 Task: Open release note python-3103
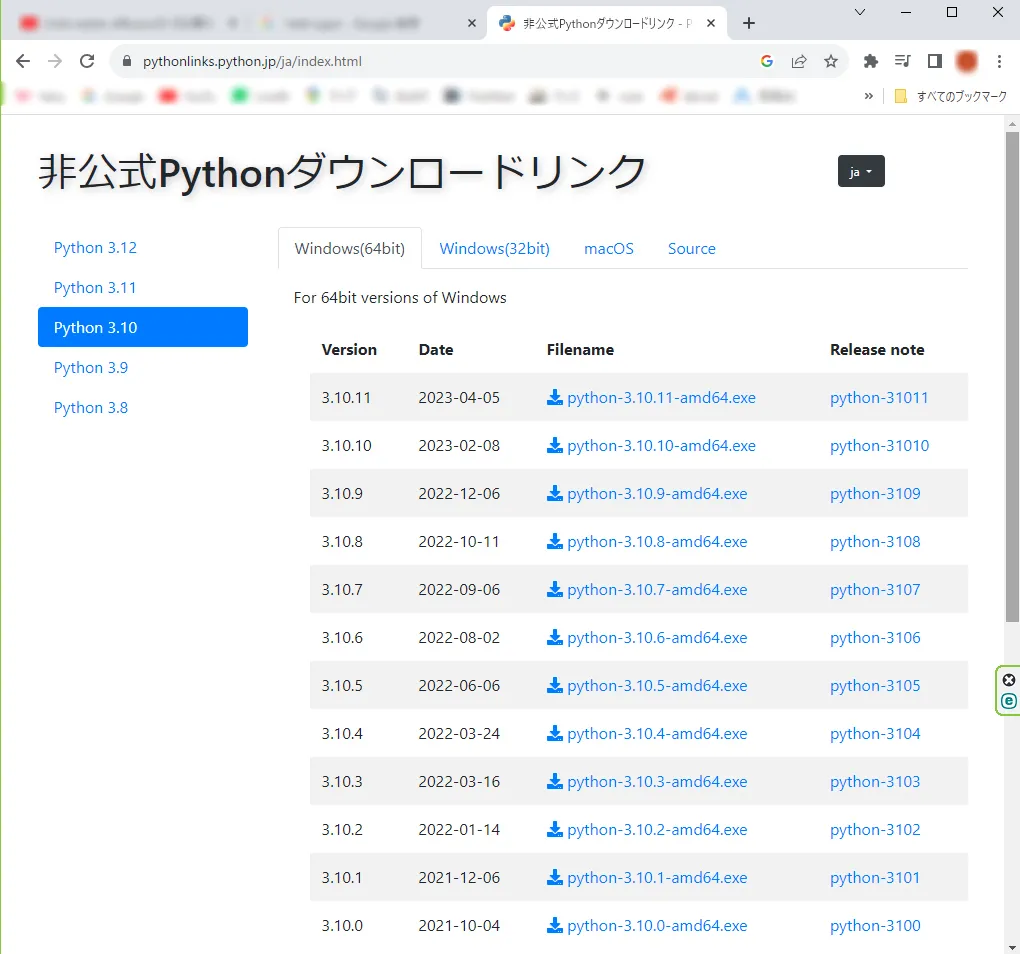click(x=875, y=781)
